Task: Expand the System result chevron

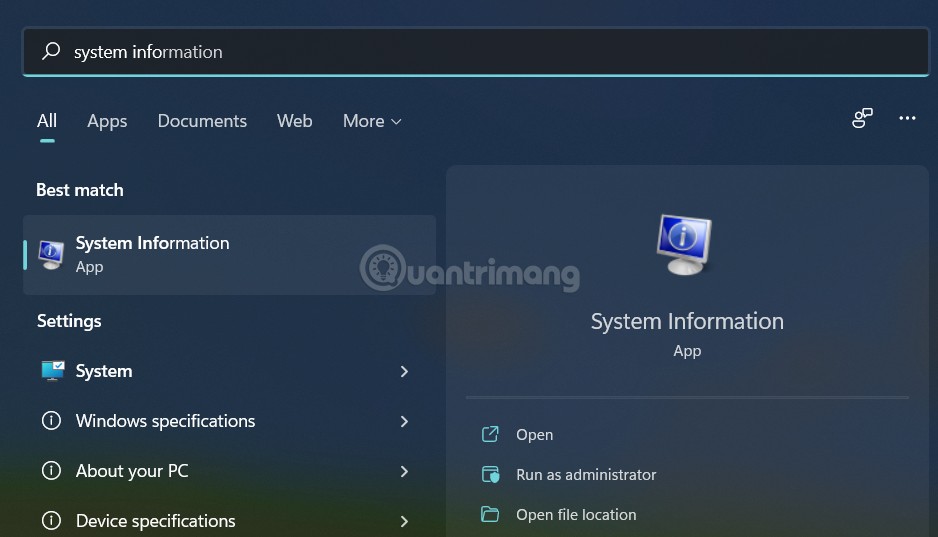Action: click(404, 371)
